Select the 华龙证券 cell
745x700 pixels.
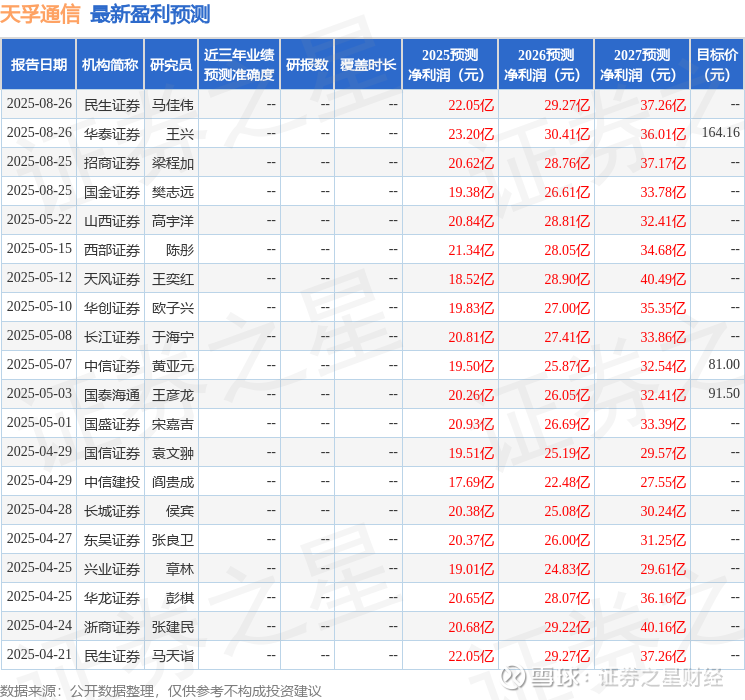point(112,598)
